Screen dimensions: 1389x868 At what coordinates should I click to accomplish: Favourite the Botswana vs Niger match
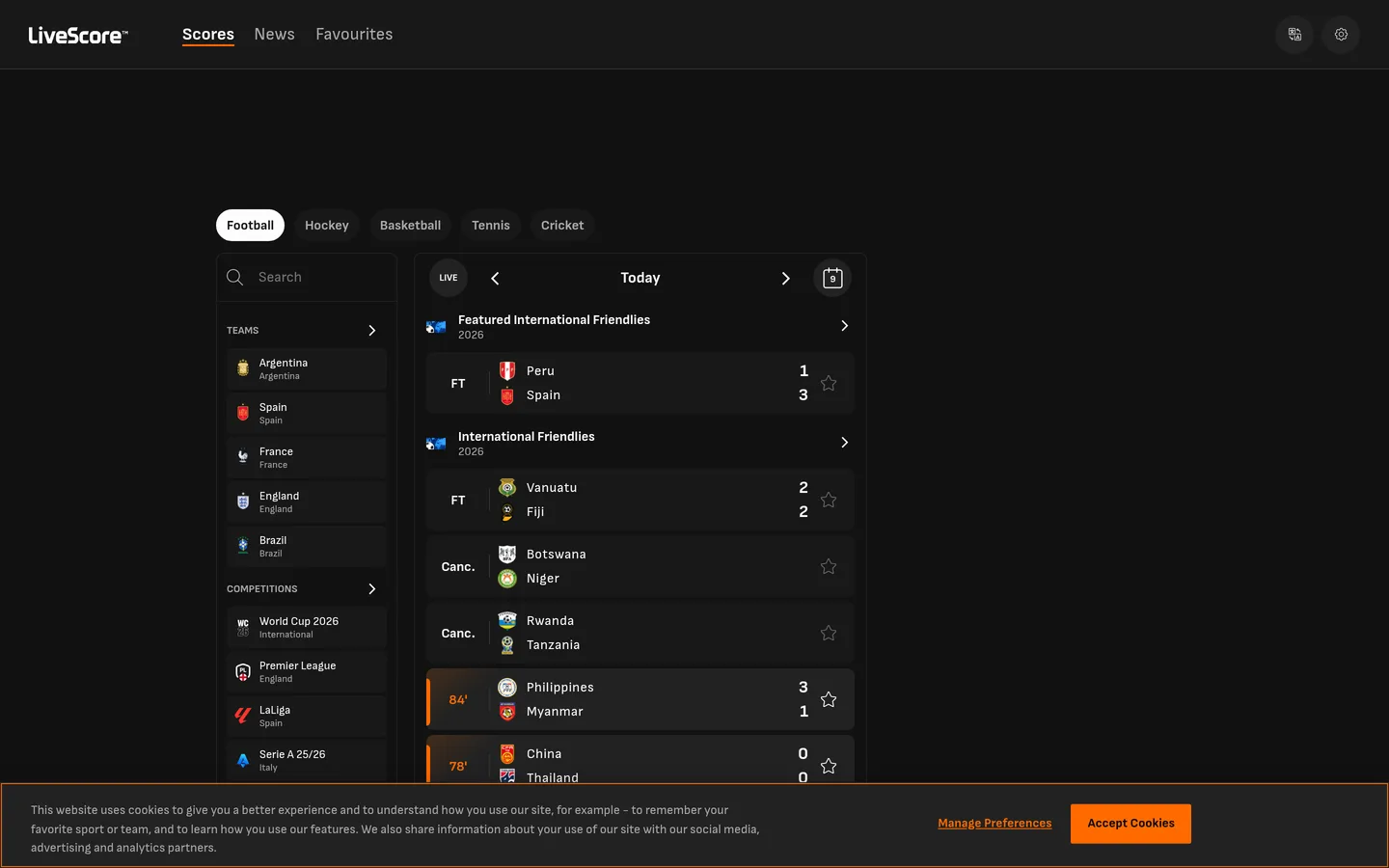(829, 567)
